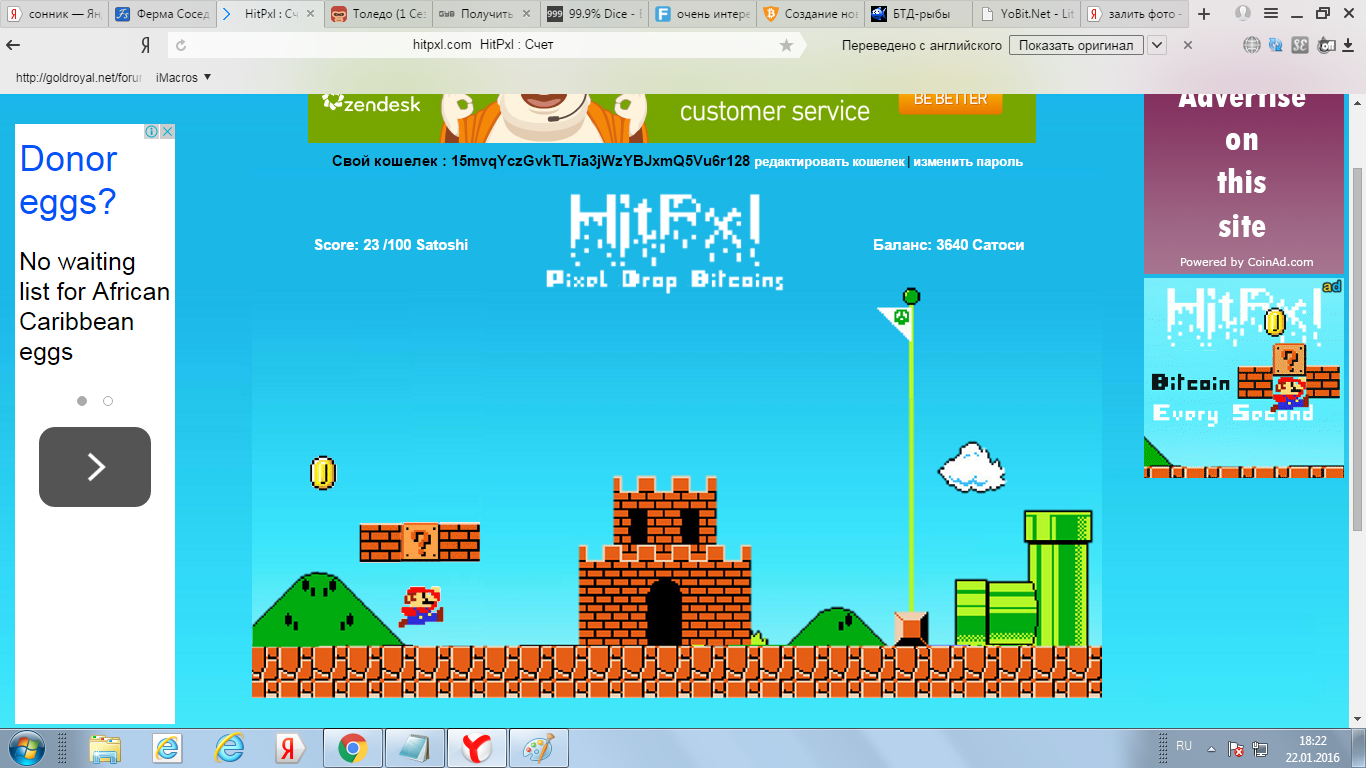Open Paint from the taskbar
Viewport: 1366px width, 768px height.
[x=538, y=748]
